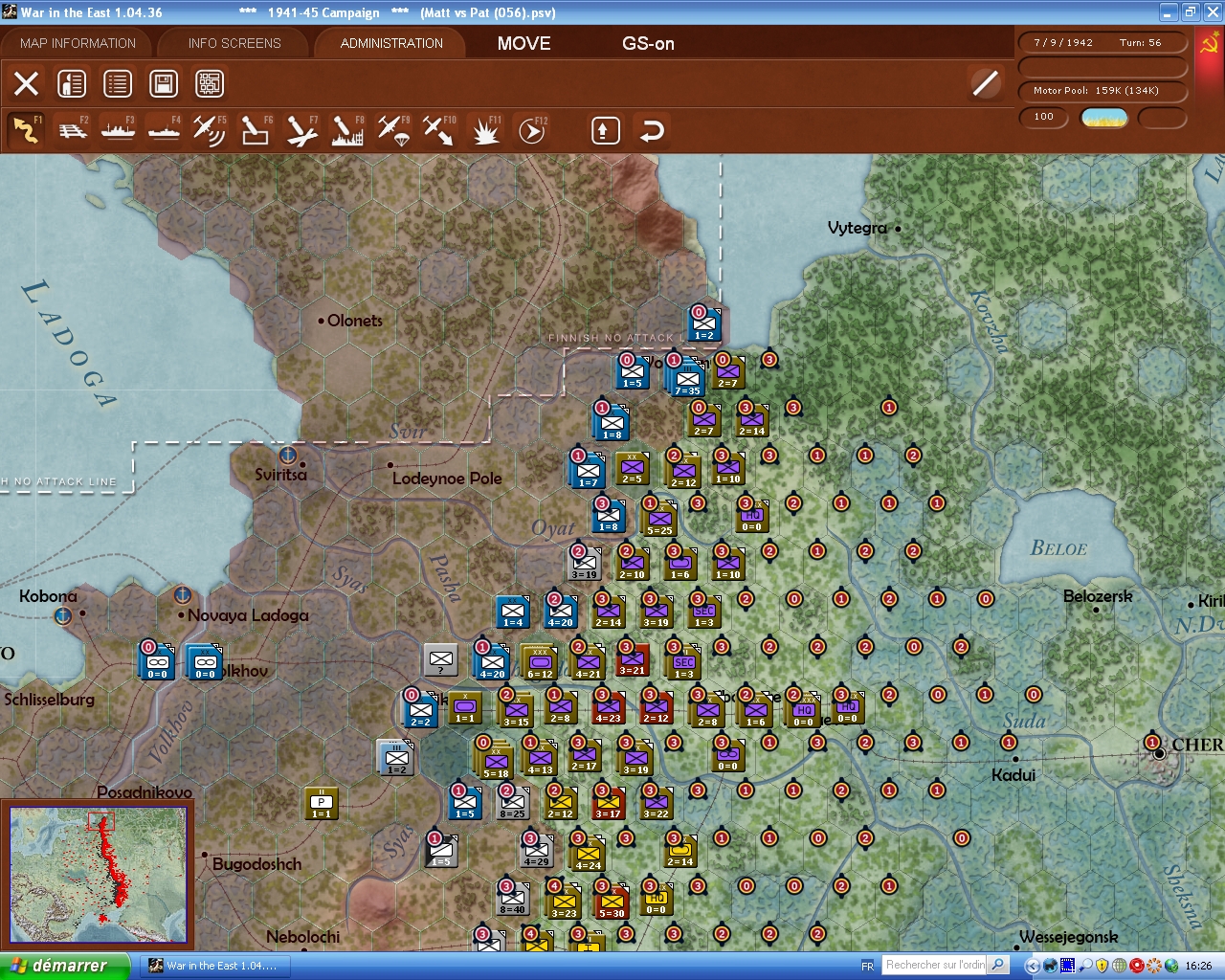Click the Olonets town label
Image resolution: width=1225 pixels, height=980 pixels.
pyautogui.click(x=355, y=321)
